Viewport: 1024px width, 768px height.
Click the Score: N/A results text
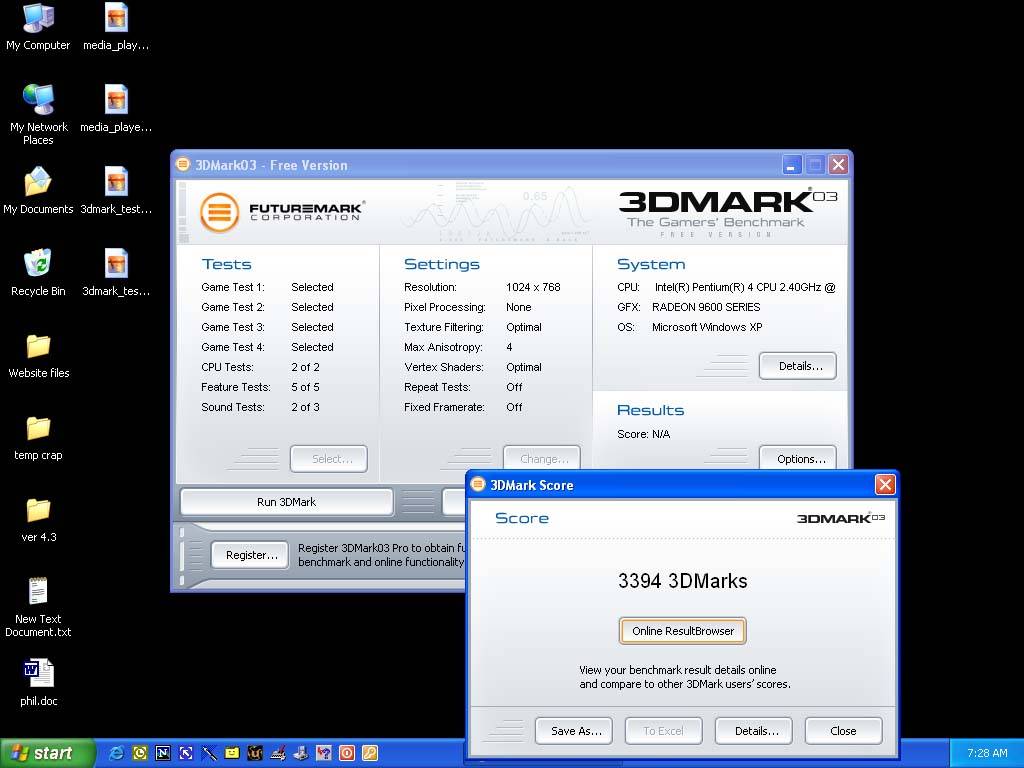[643, 434]
